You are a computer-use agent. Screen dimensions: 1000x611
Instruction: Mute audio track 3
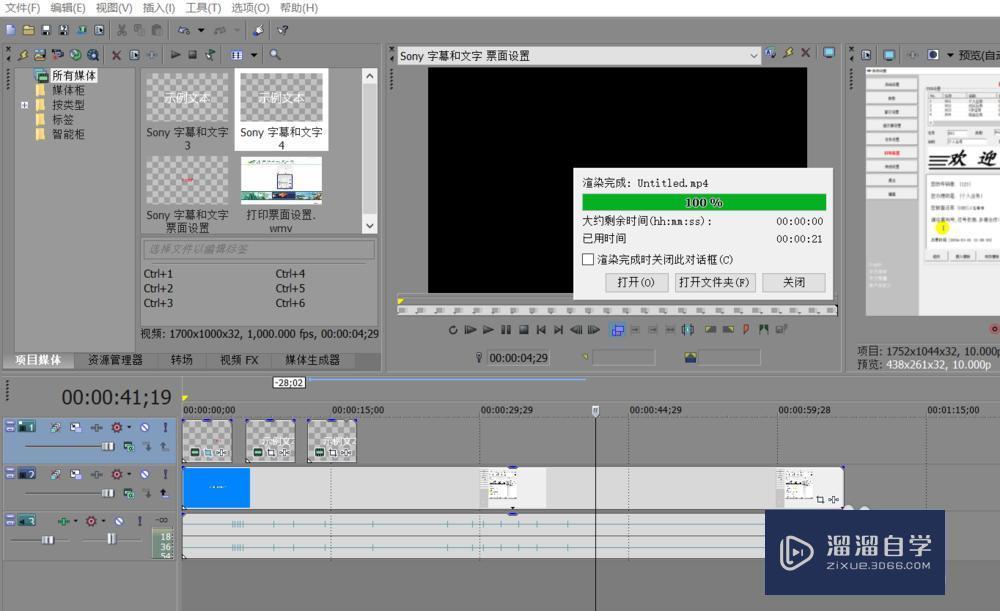tap(119, 521)
